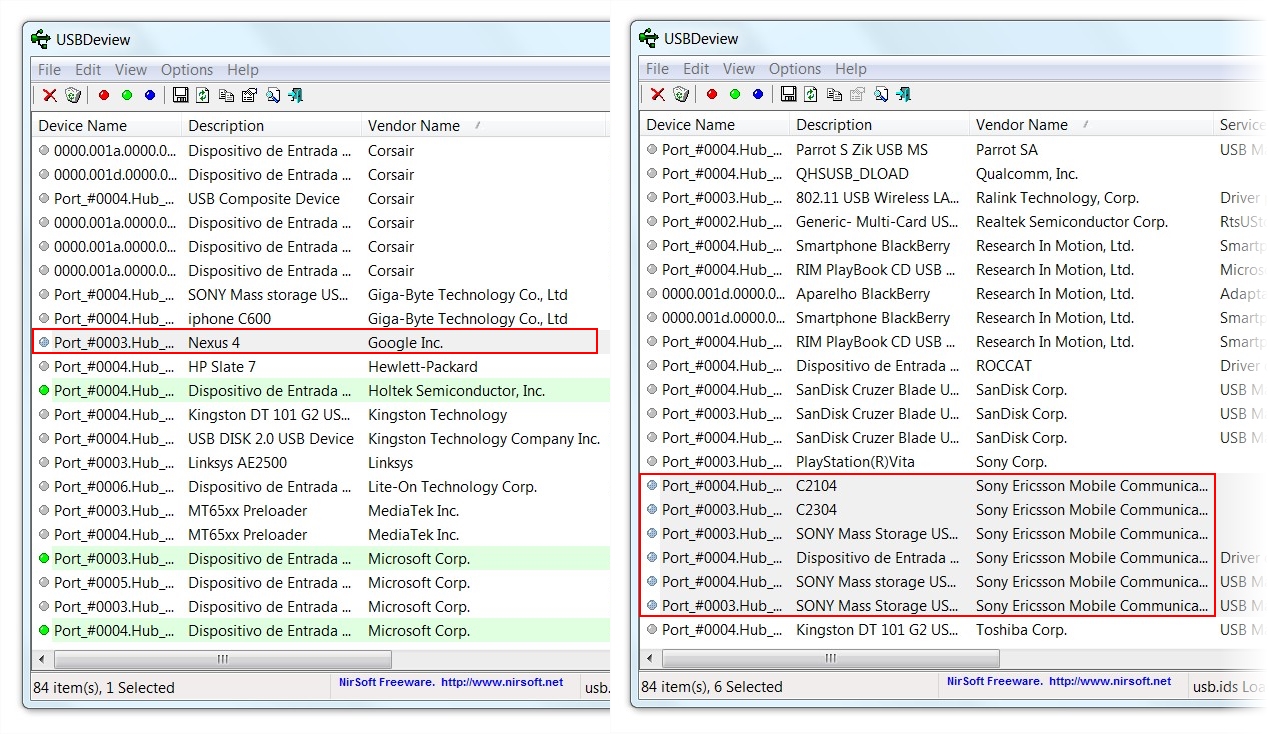The height and width of the screenshot is (734, 1269).
Task: Open the Options menu in left window
Action: [187, 70]
